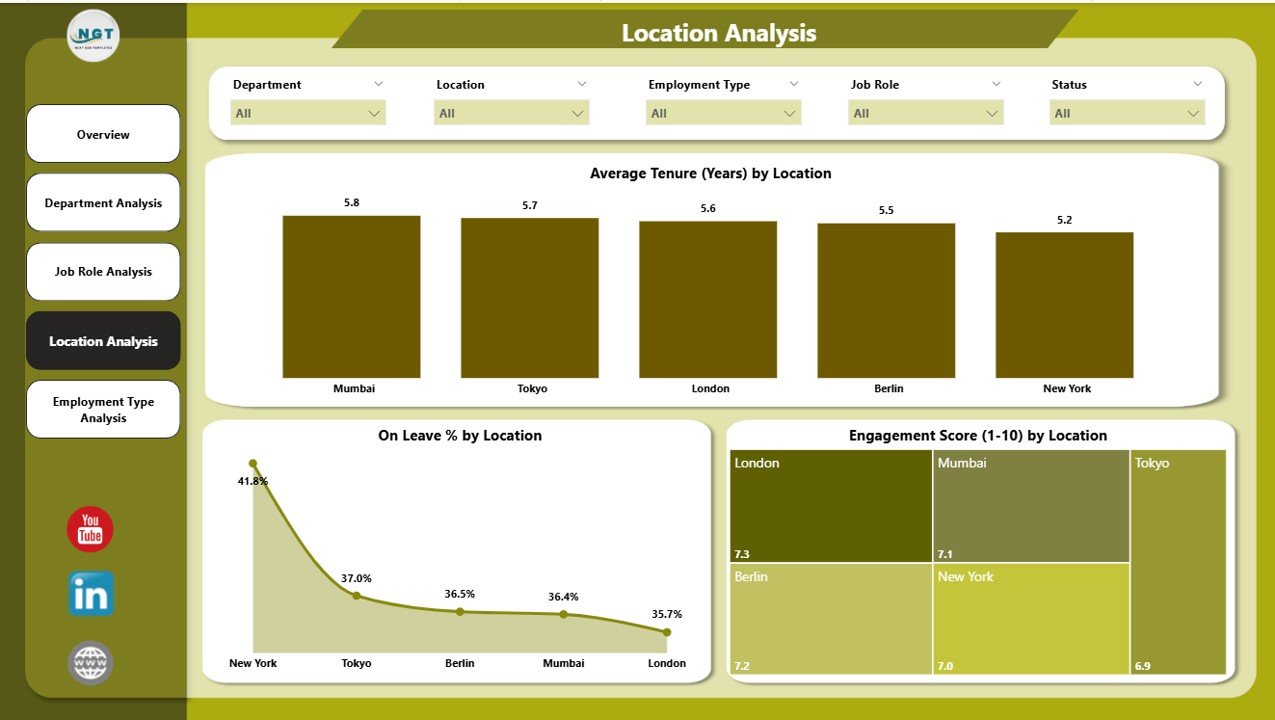Click the Location Analysis navigation button

click(103, 340)
